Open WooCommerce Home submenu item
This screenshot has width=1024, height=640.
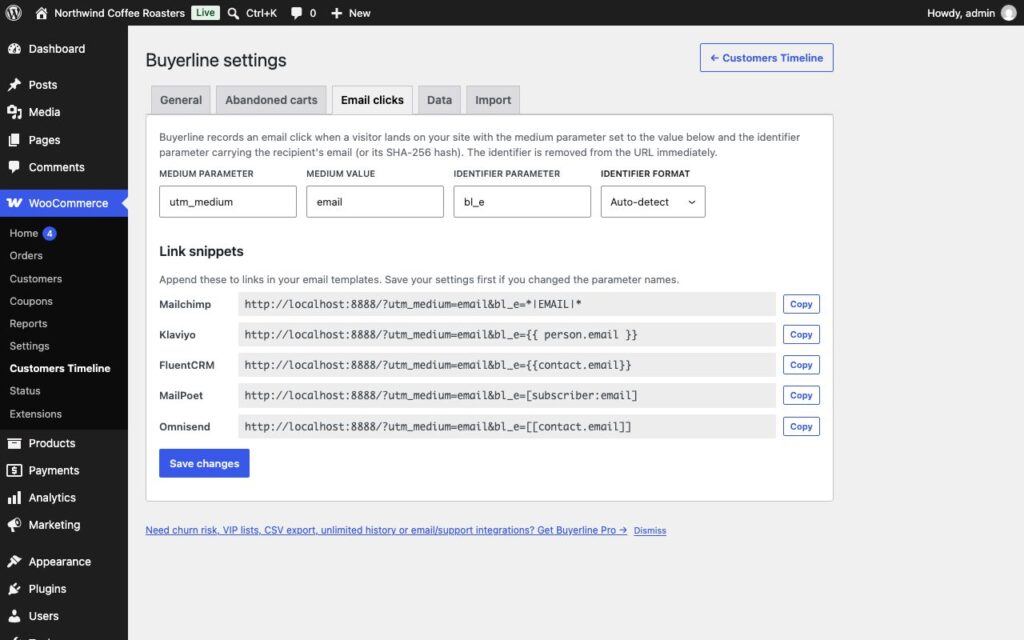[24, 233]
